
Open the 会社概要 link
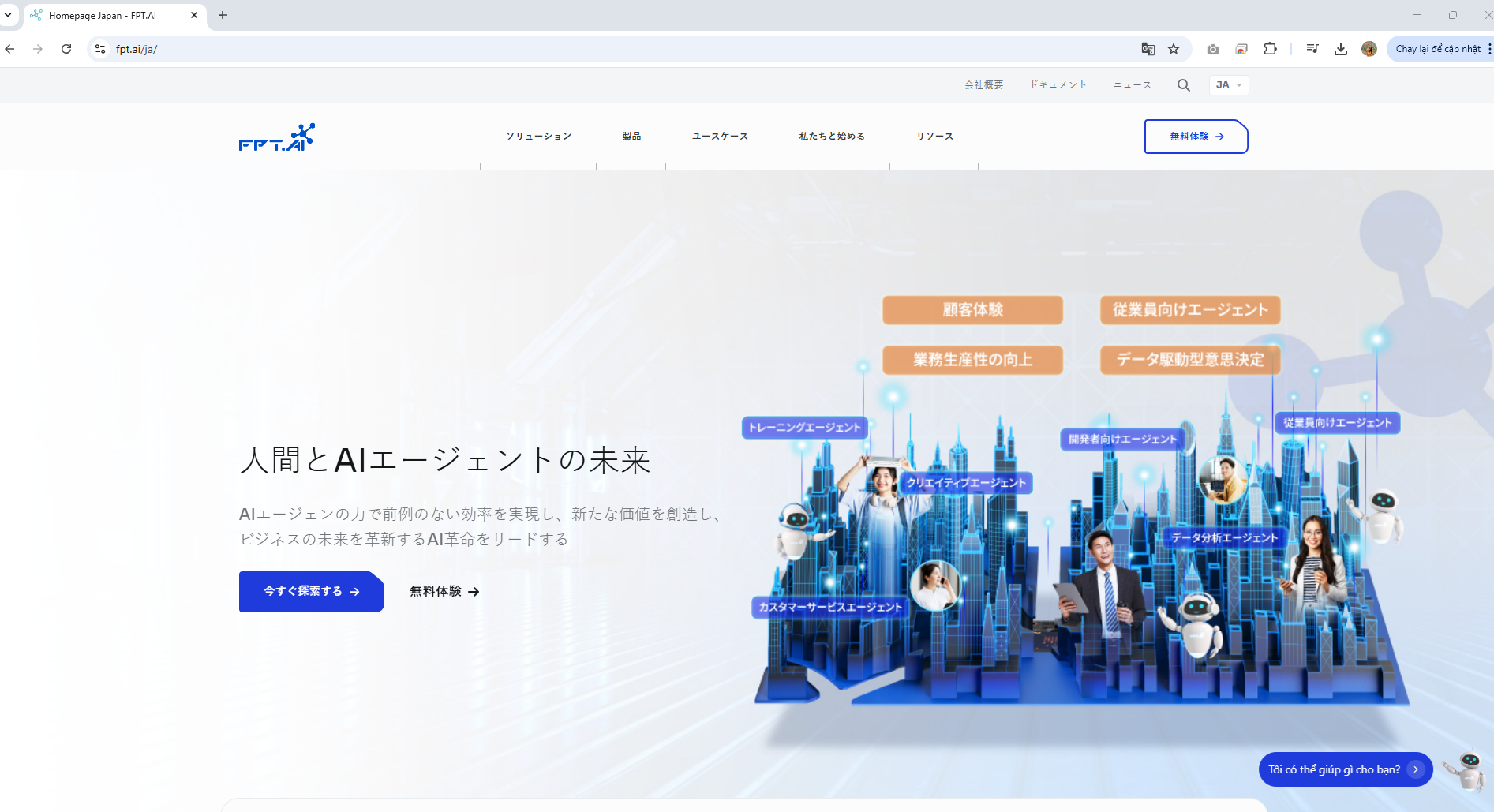click(x=983, y=85)
